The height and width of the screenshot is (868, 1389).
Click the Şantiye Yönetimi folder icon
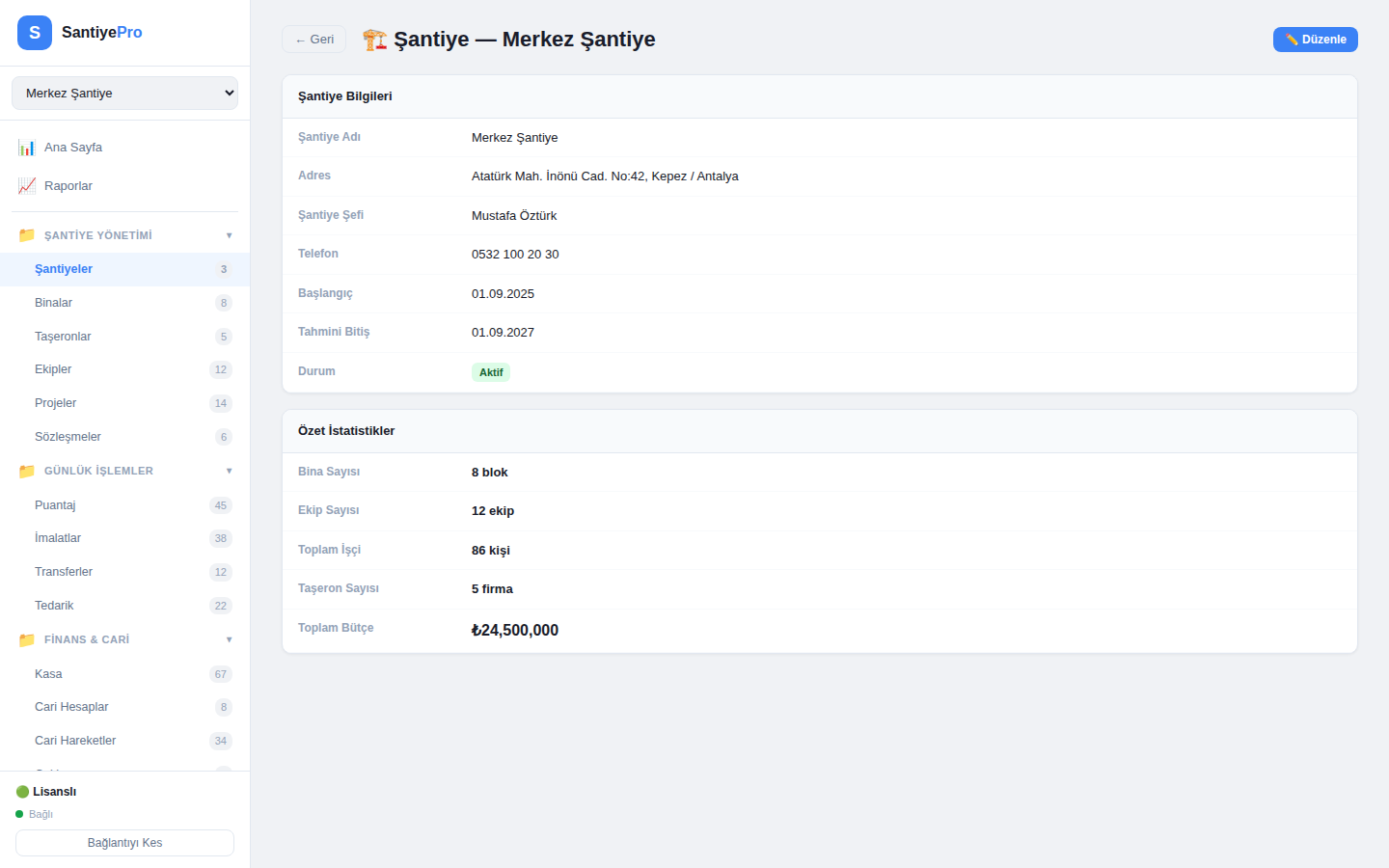pos(27,235)
